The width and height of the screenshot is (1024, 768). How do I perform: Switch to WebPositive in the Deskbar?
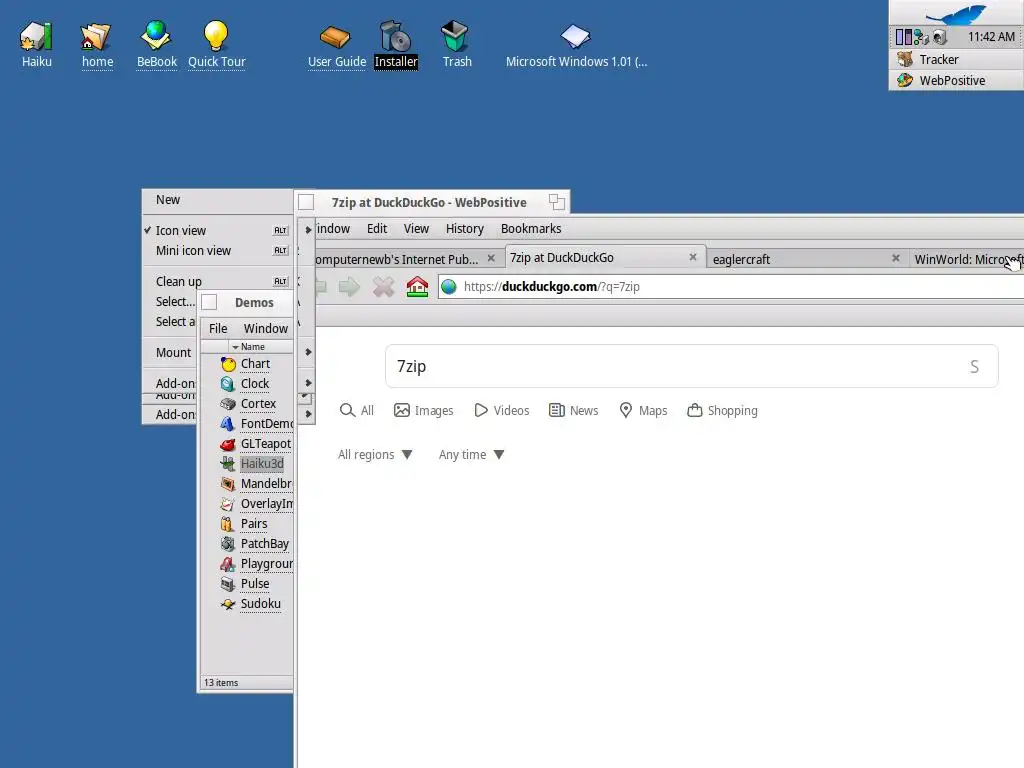(x=956, y=80)
